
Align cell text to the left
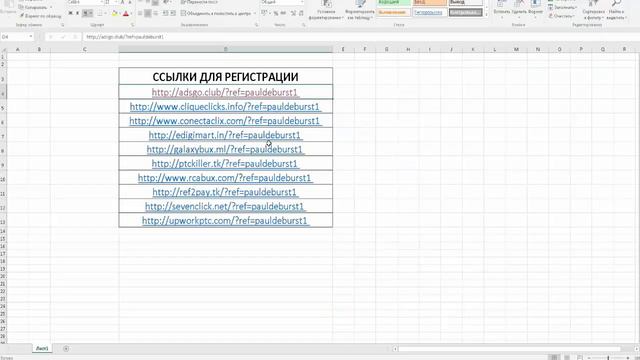point(140,13)
